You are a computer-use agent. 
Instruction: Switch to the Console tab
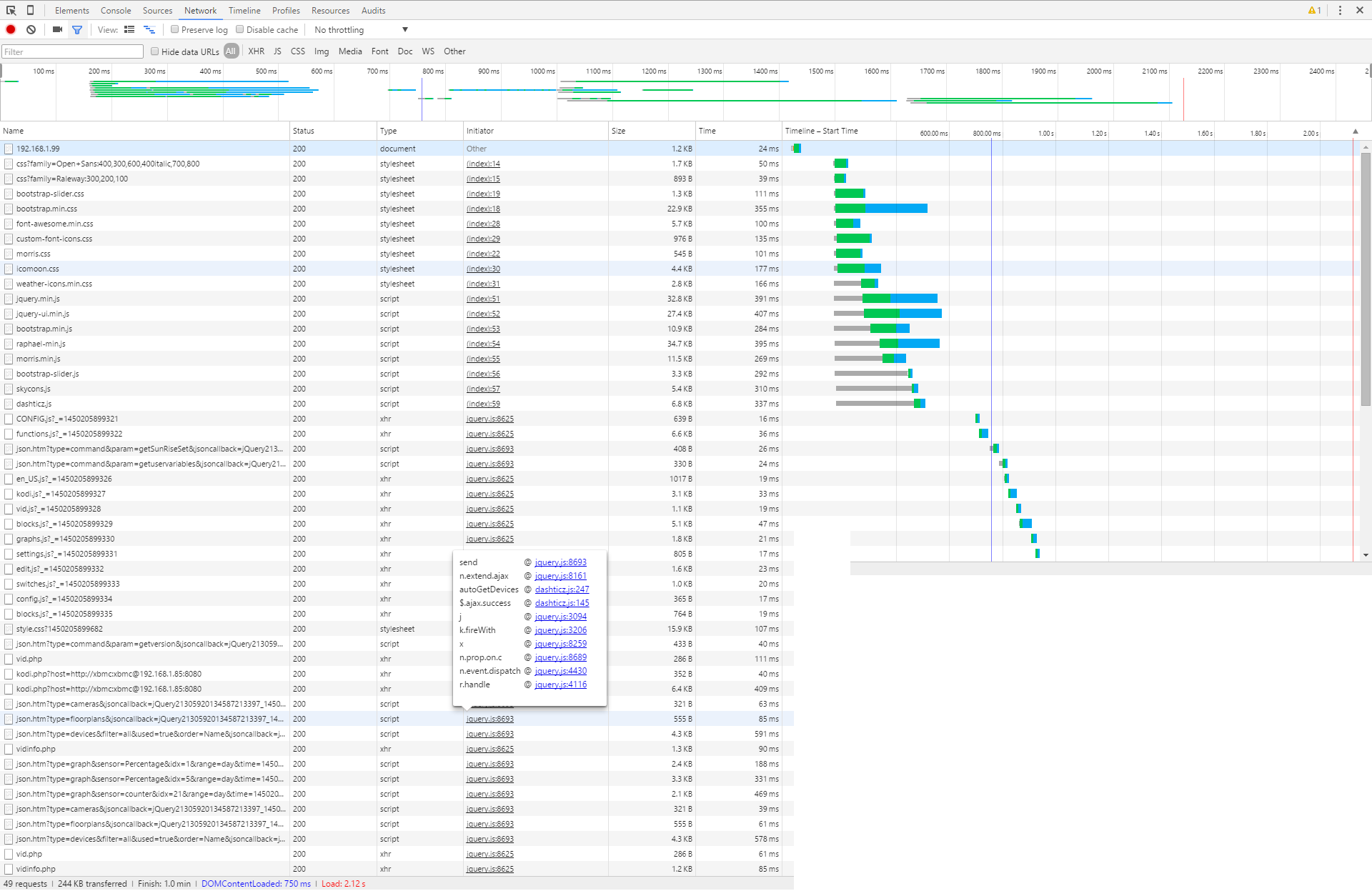coord(116,10)
